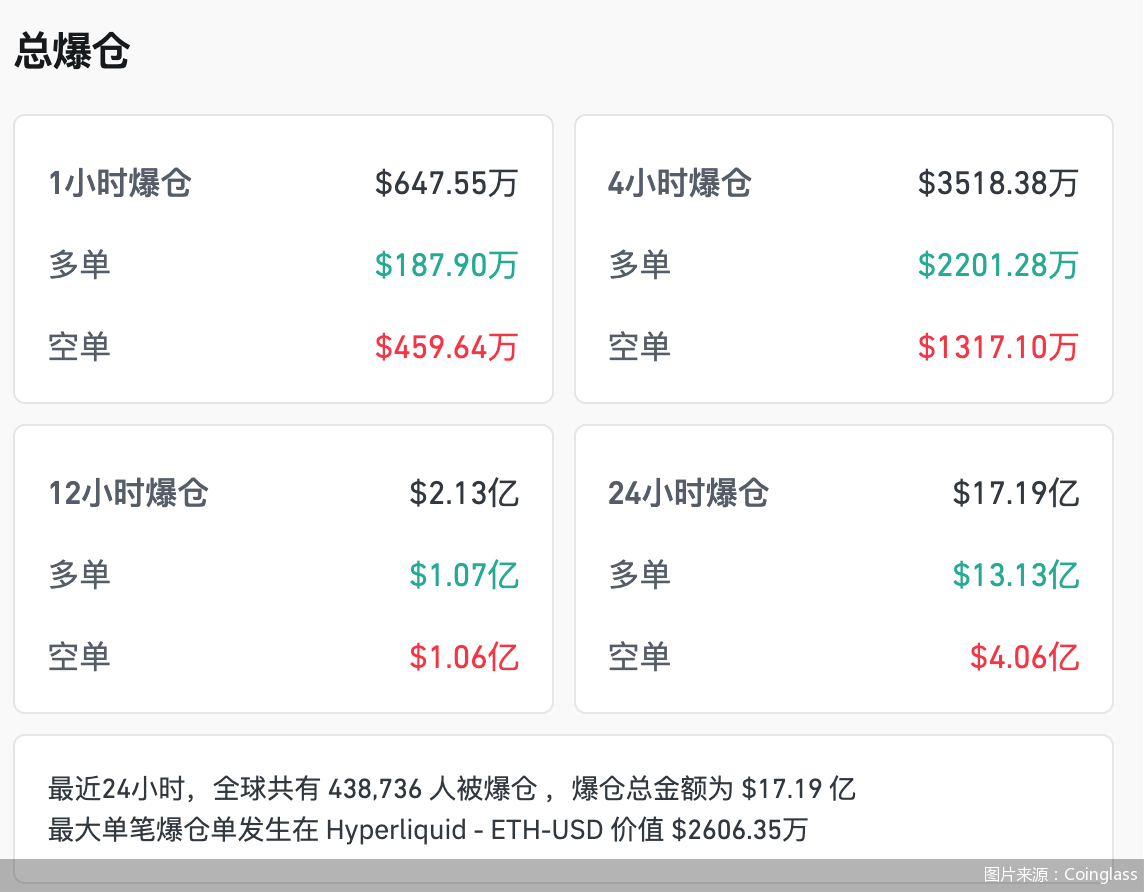This screenshot has height=892, width=1144.
Task: Click the $2201.28万 long position figure
Action: pos(997,265)
